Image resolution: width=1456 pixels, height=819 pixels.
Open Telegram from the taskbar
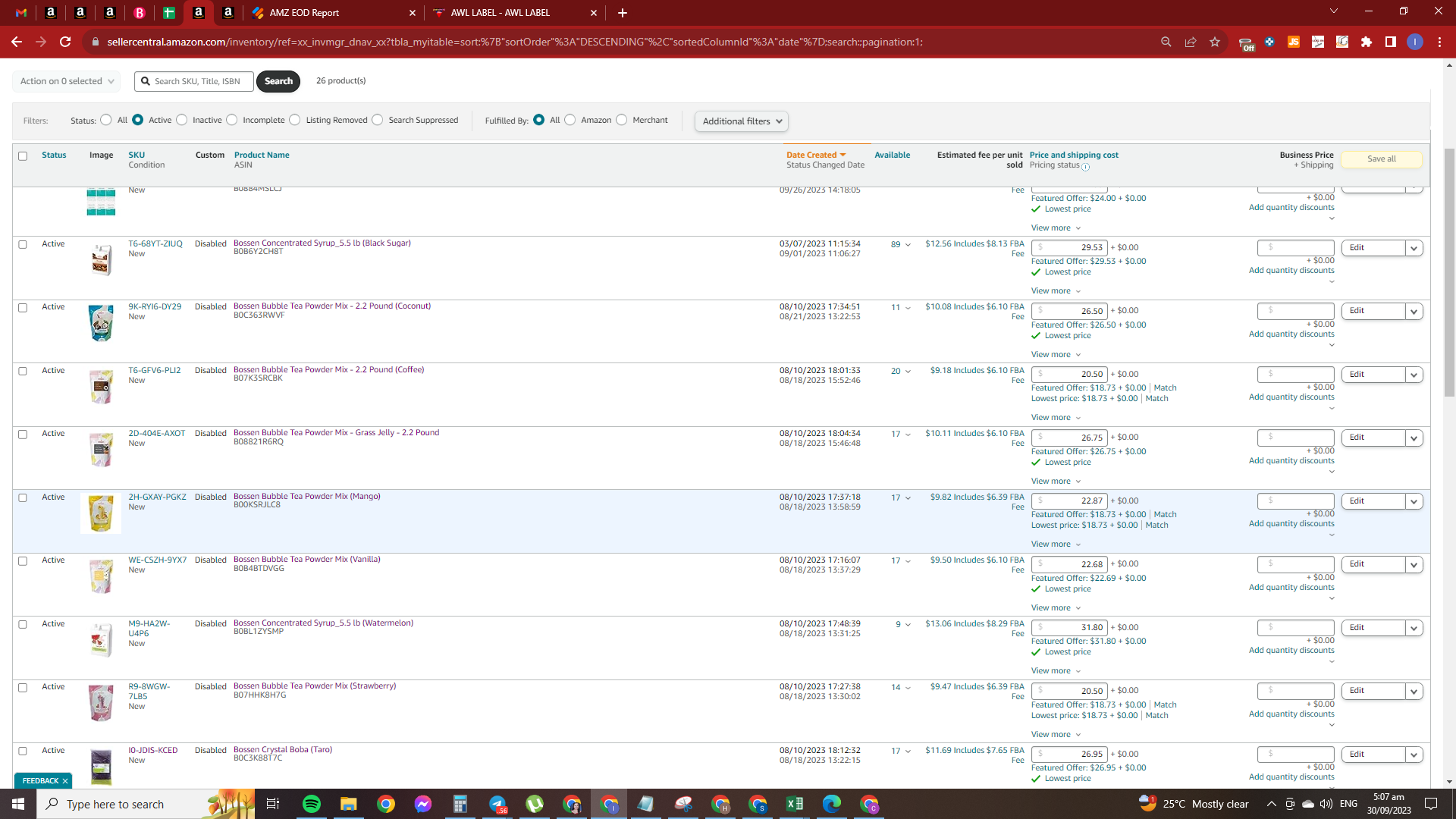(497, 804)
